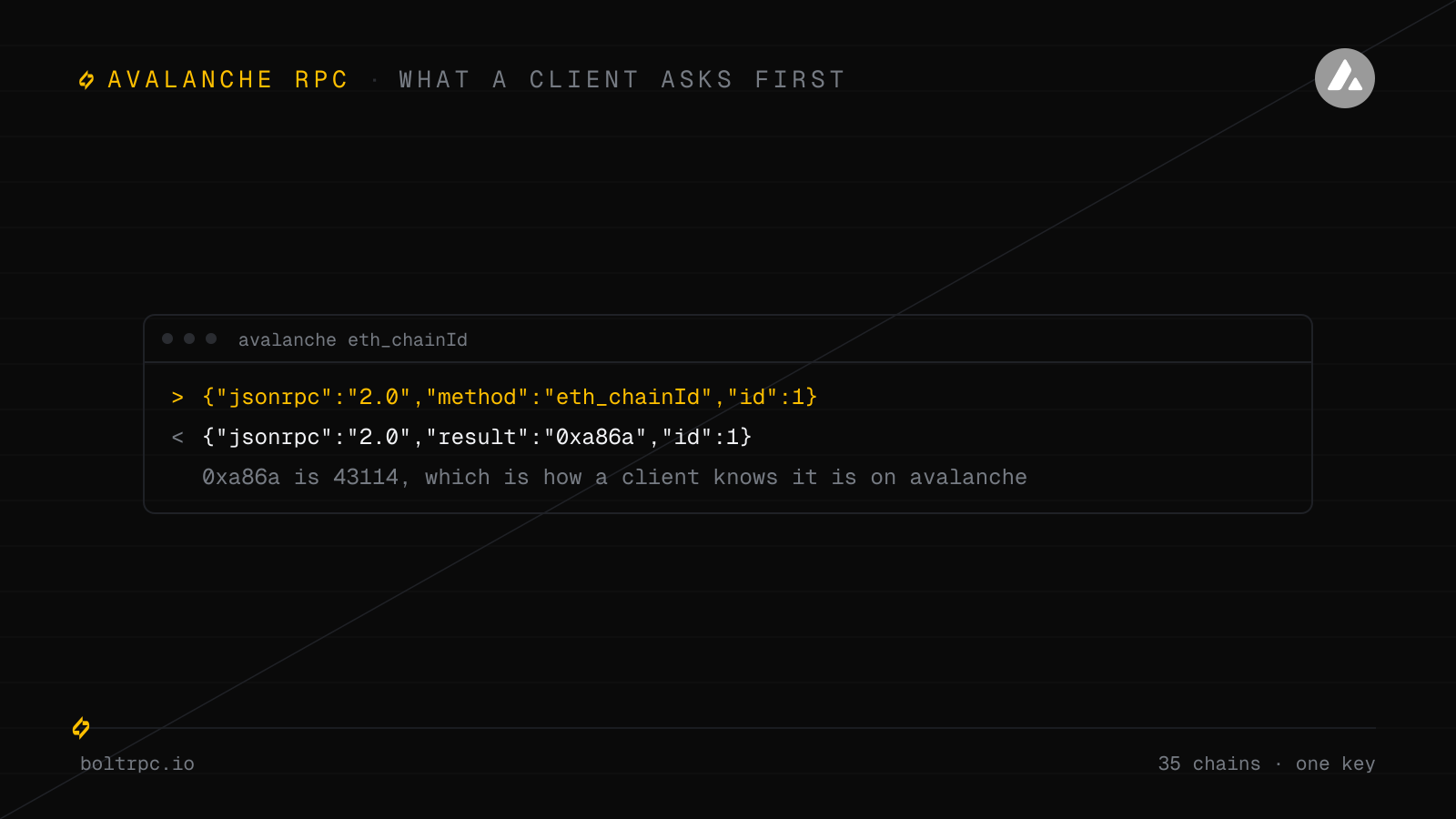Click the yellow bolt logo above boltrpc.io
The image size is (1456, 819).
tap(81, 728)
